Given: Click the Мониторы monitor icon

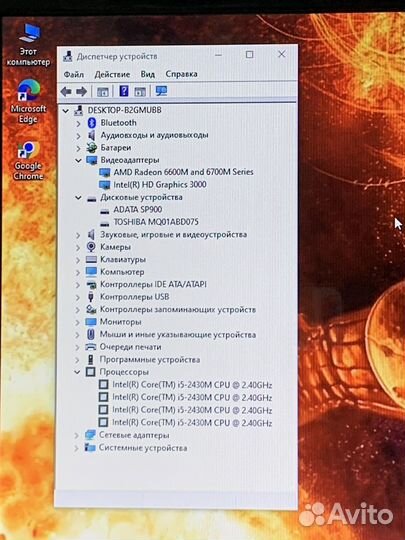Looking at the screenshot, I should 91,322.
